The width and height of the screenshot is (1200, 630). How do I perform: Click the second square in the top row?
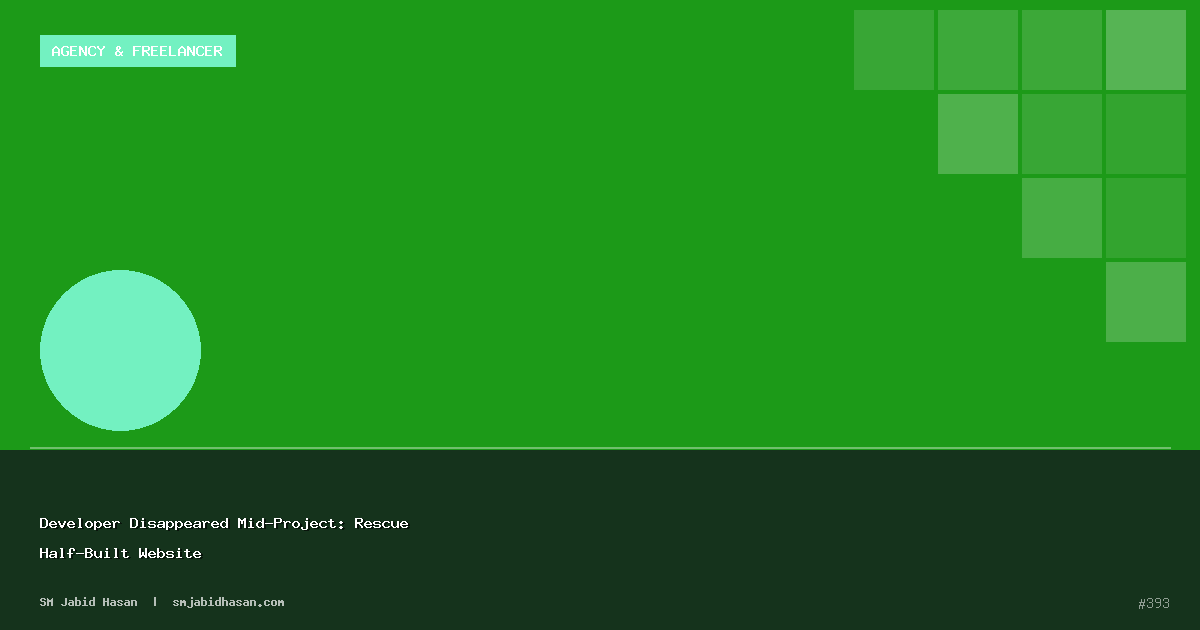tap(978, 50)
